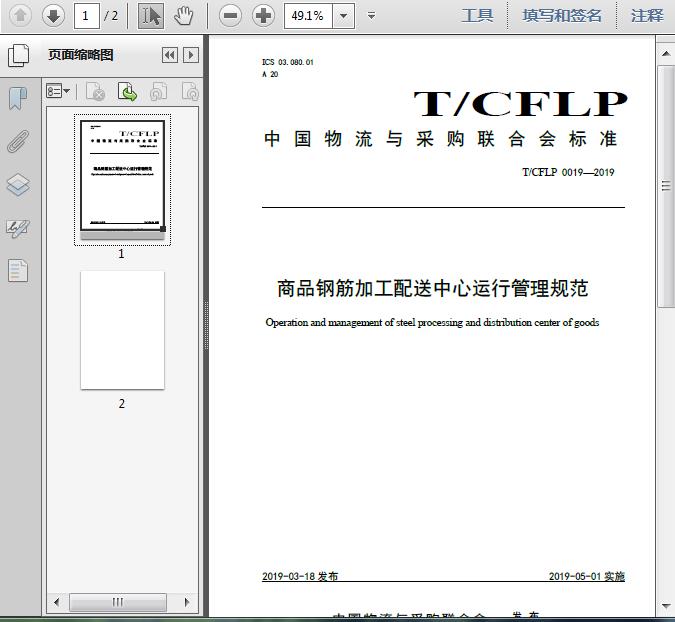Click the English title Operation and management

click(432, 322)
